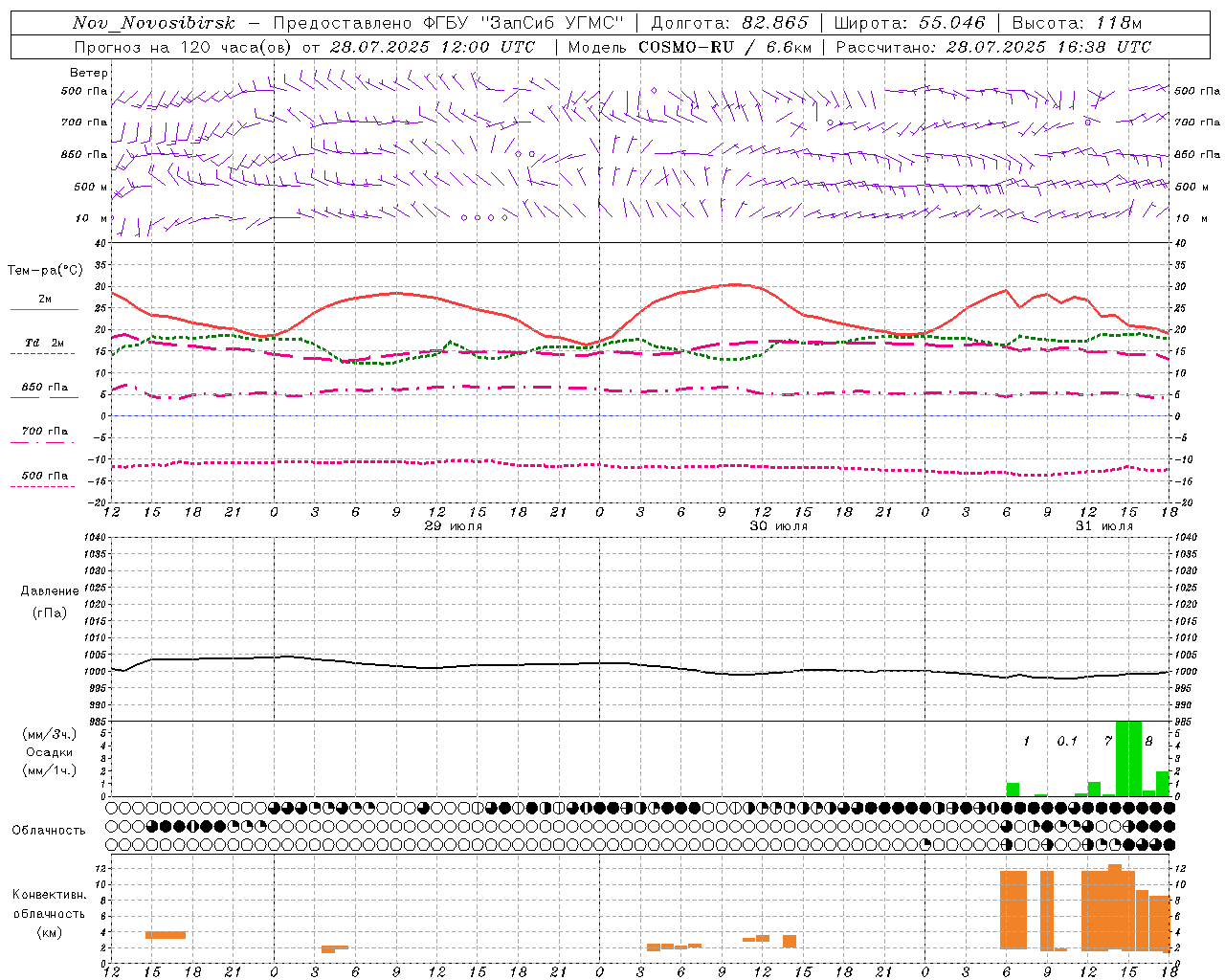
Task: Click the Высота: 118м value
Action: click(1077, 23)
